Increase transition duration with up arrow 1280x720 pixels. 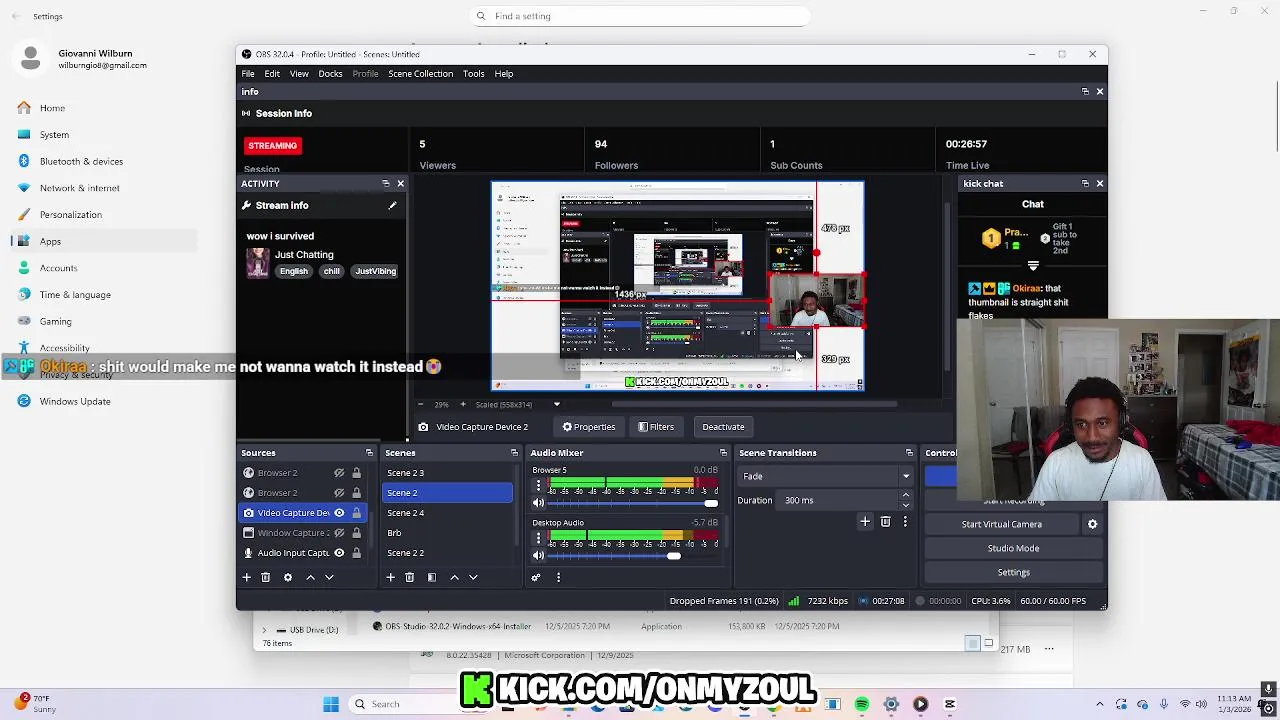click(906, 495)
